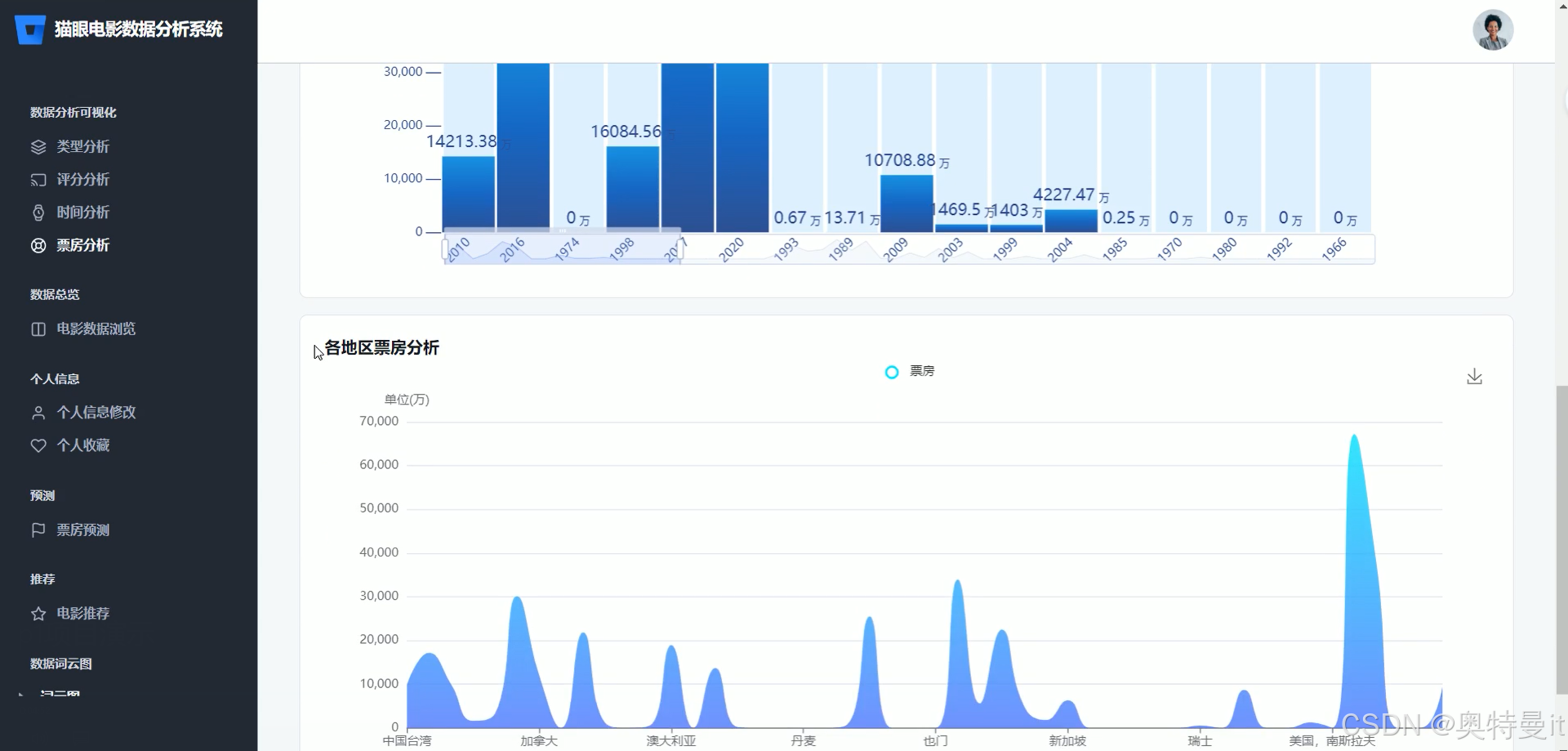
Task: Open 电影推荐 menu item
Action: (x=82, y=614)
